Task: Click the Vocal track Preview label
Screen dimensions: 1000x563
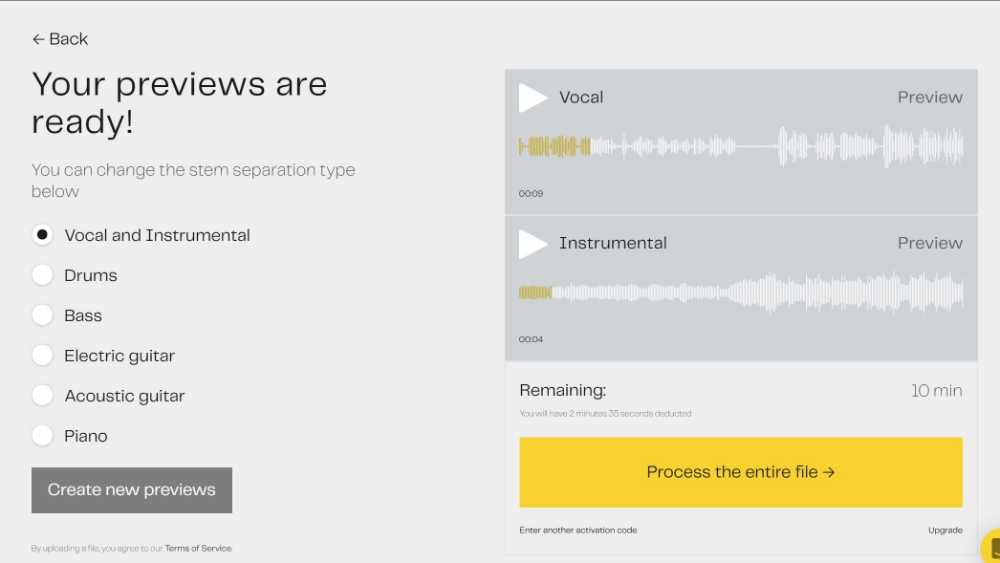Action: (930, 98)
